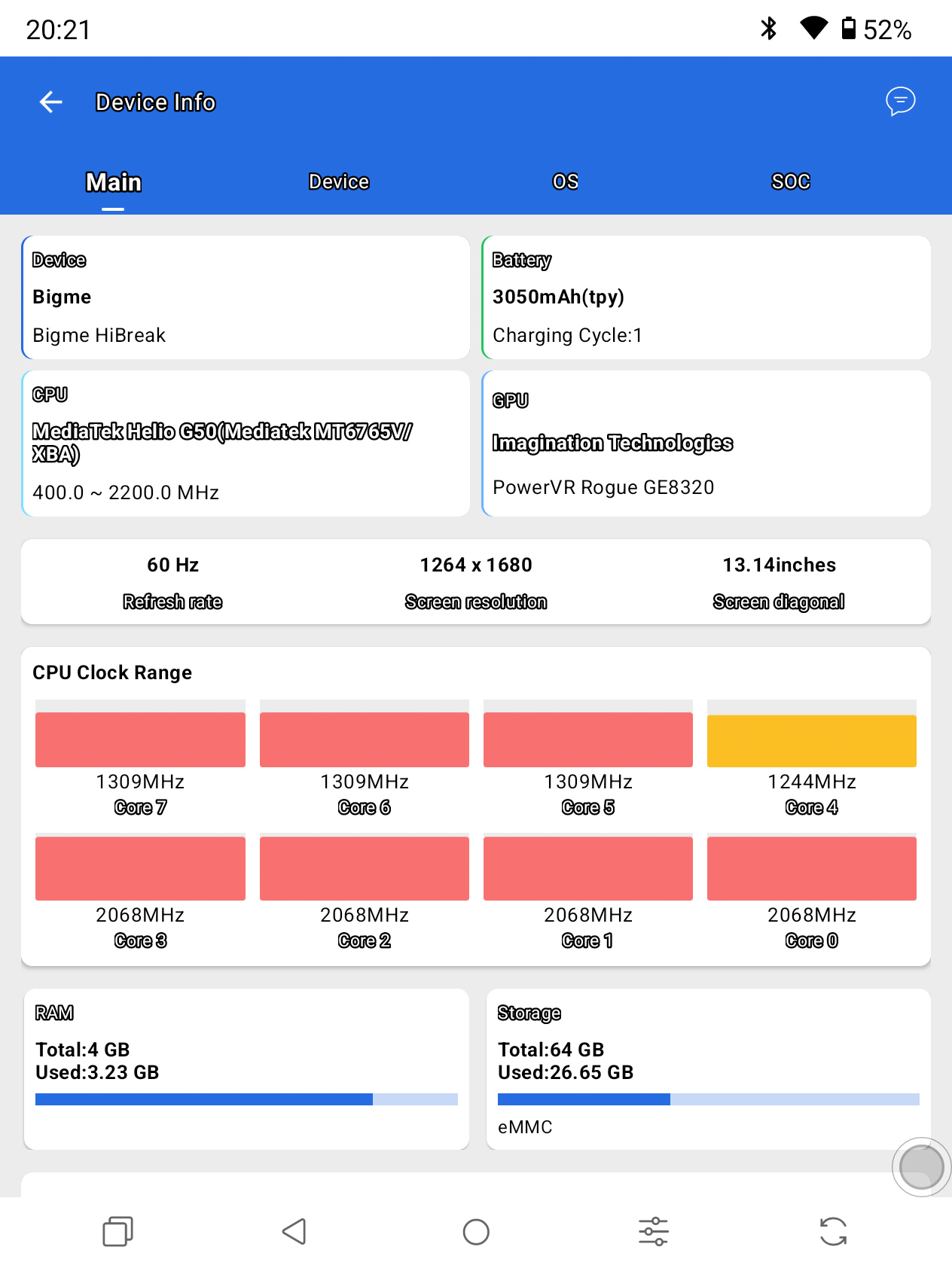
Task: Tap the 60 Hz refresh rate value
Action: [x=173, y=565]
